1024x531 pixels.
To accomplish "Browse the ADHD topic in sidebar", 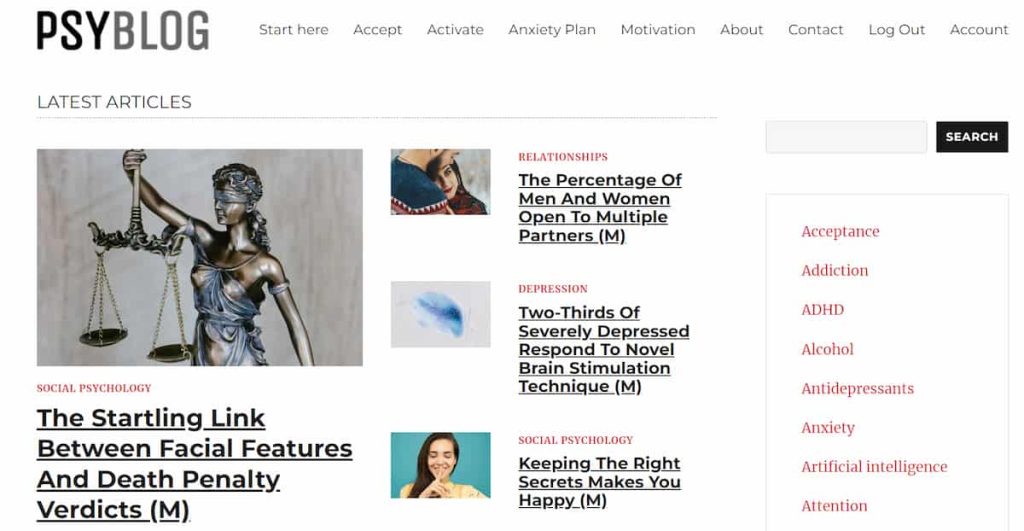I will point(822,310).
